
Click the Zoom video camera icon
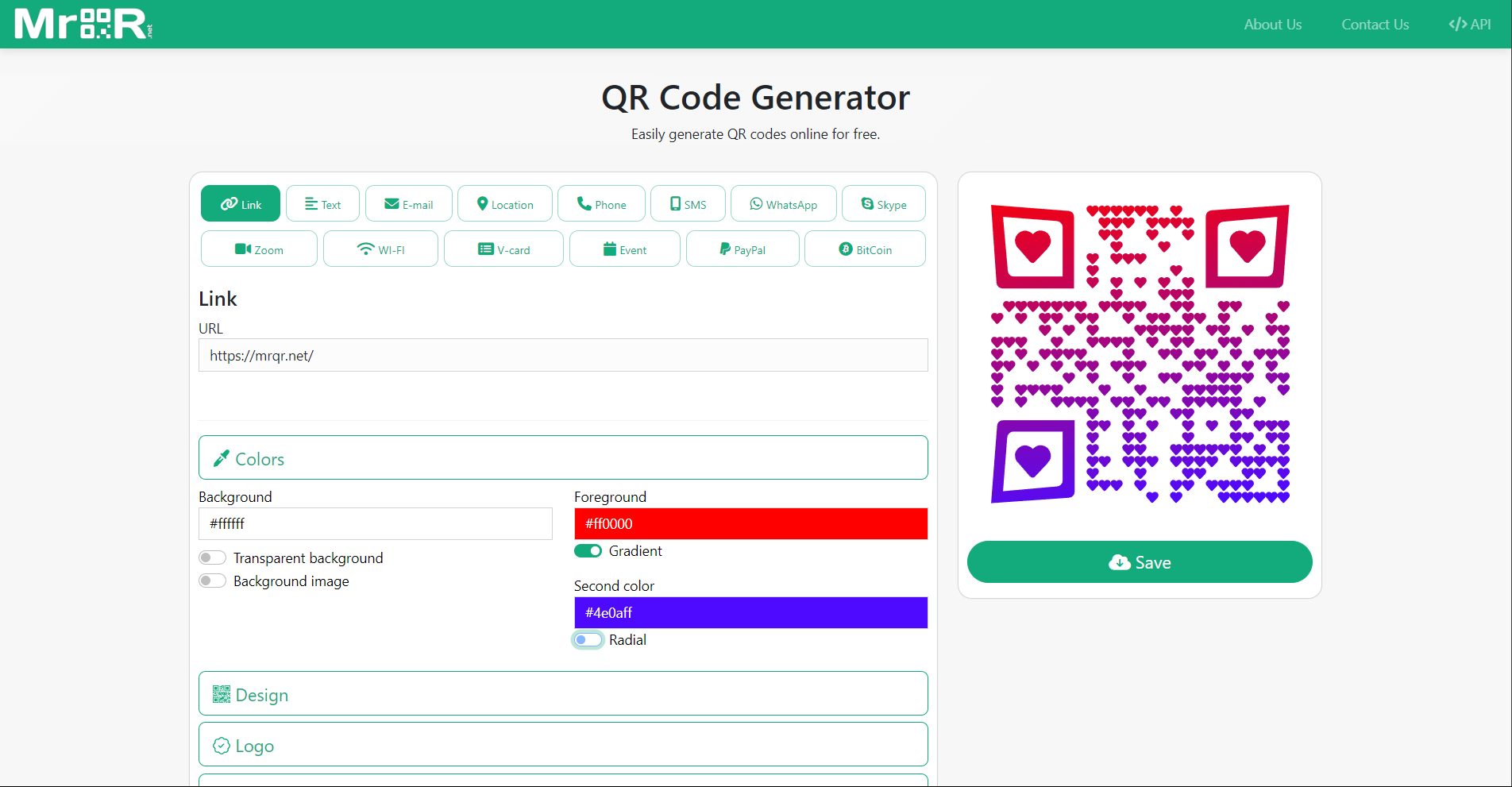243,249
